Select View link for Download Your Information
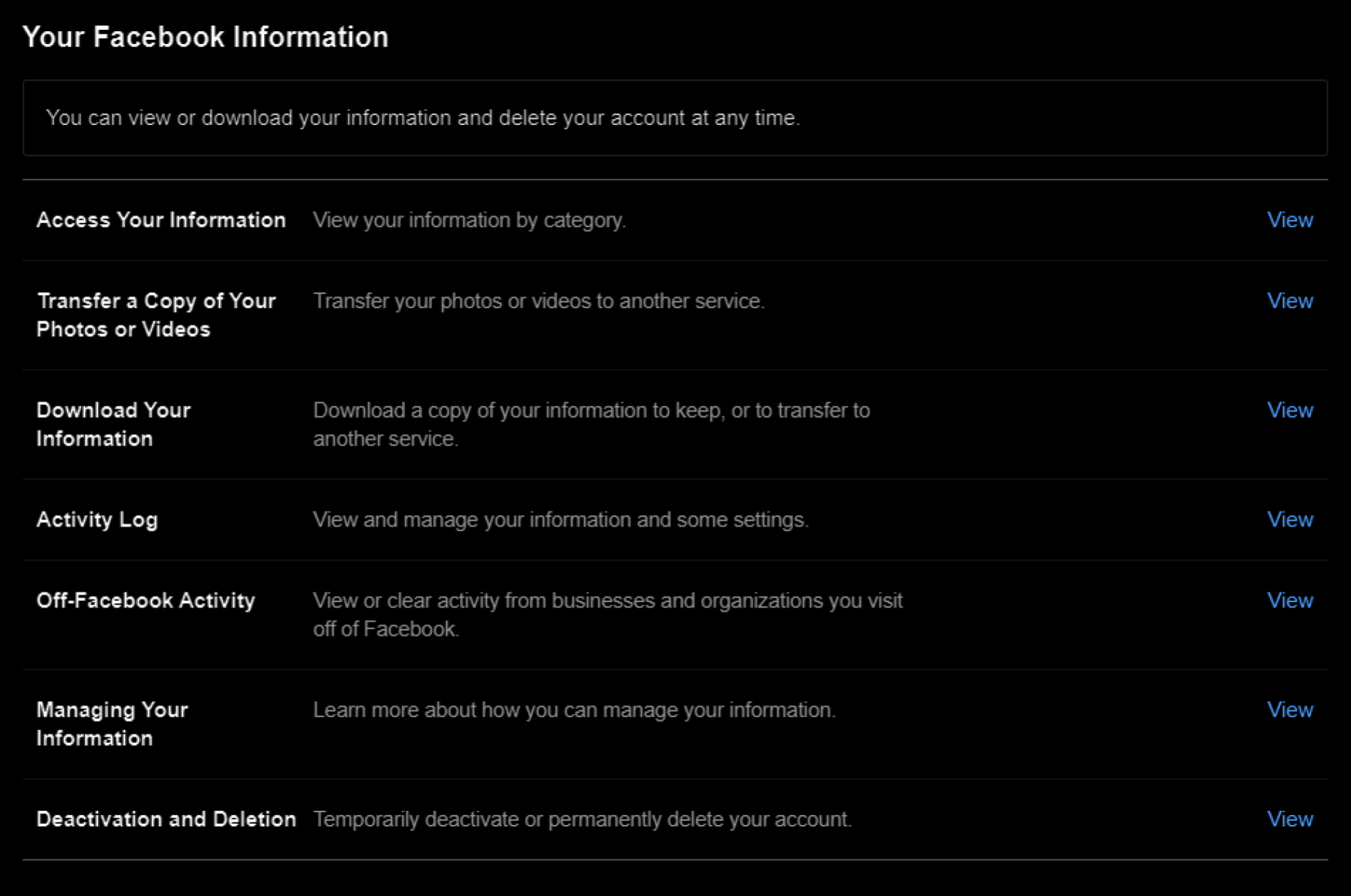Screen dimensions: 1351x896 coord(1290,410)
